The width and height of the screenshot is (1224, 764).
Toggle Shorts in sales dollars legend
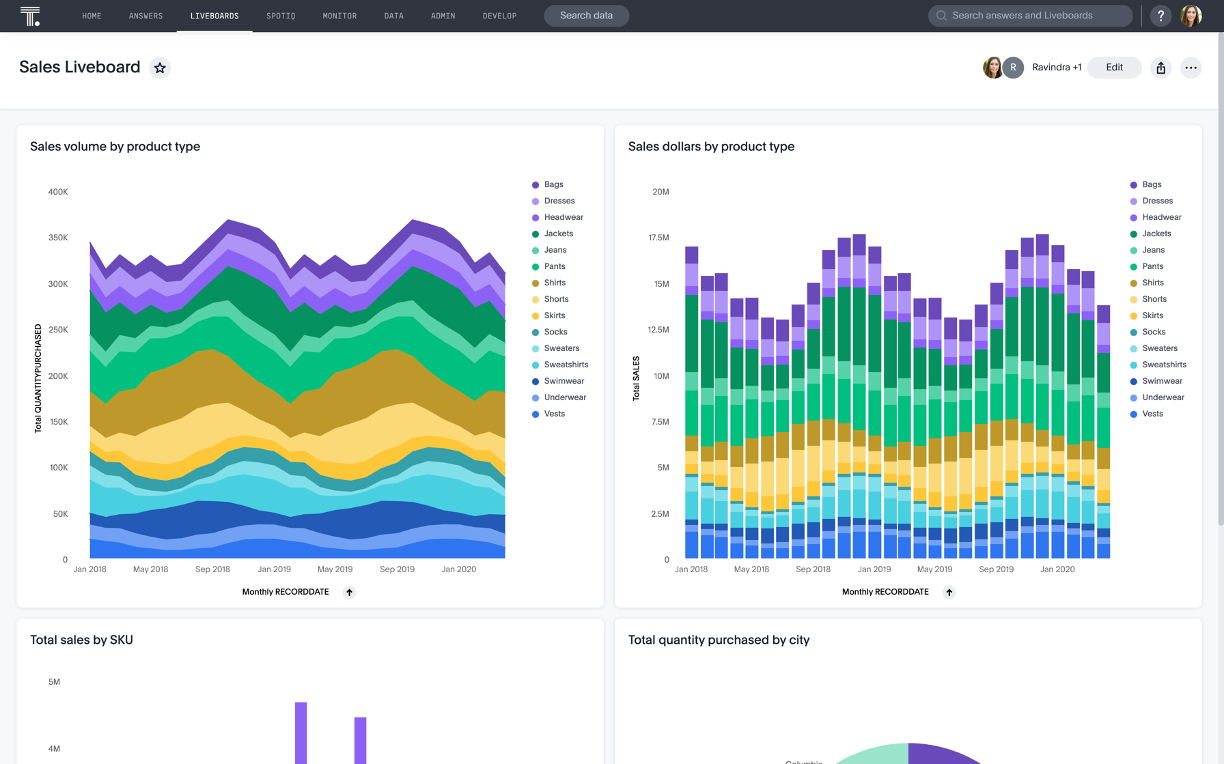(1148, 299)
